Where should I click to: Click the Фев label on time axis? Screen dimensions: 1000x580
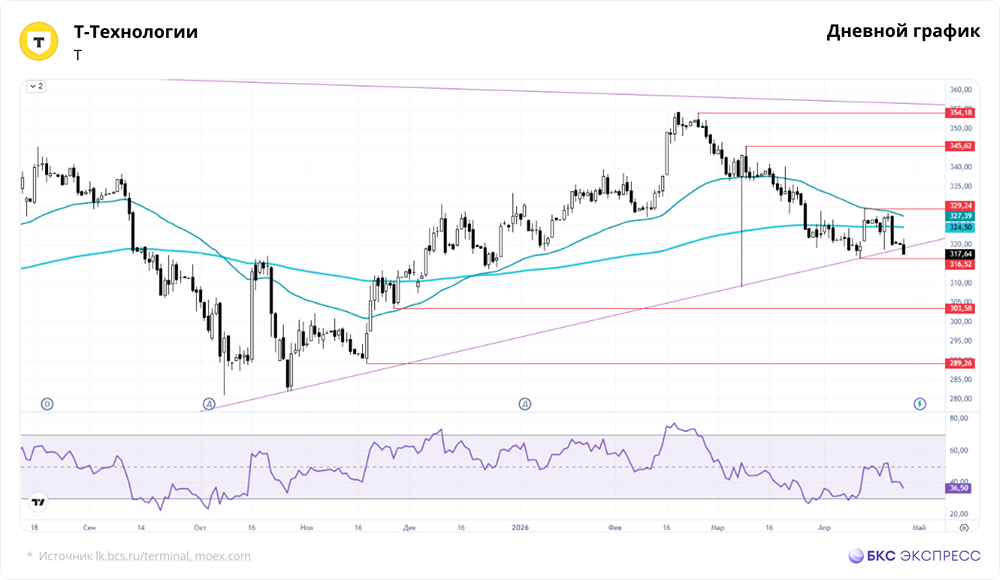(615, 528)
